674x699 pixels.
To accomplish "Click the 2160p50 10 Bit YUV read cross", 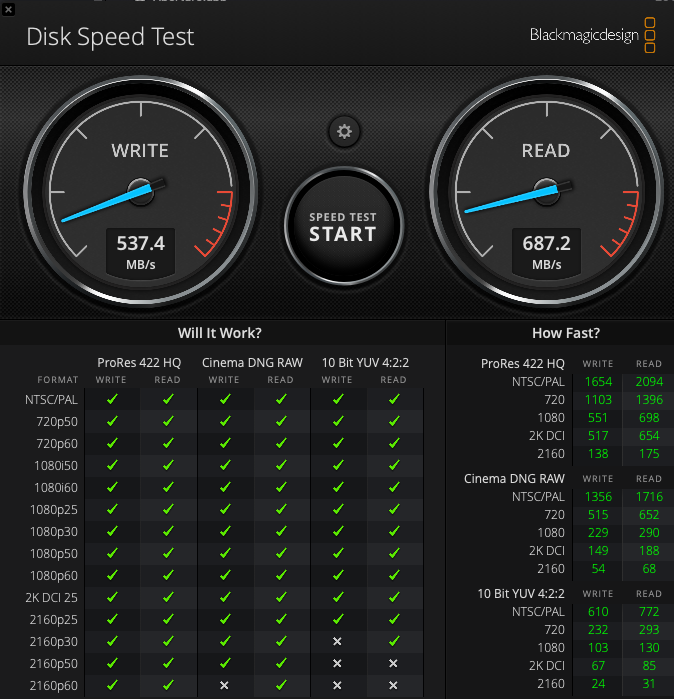I will point(393,663).
